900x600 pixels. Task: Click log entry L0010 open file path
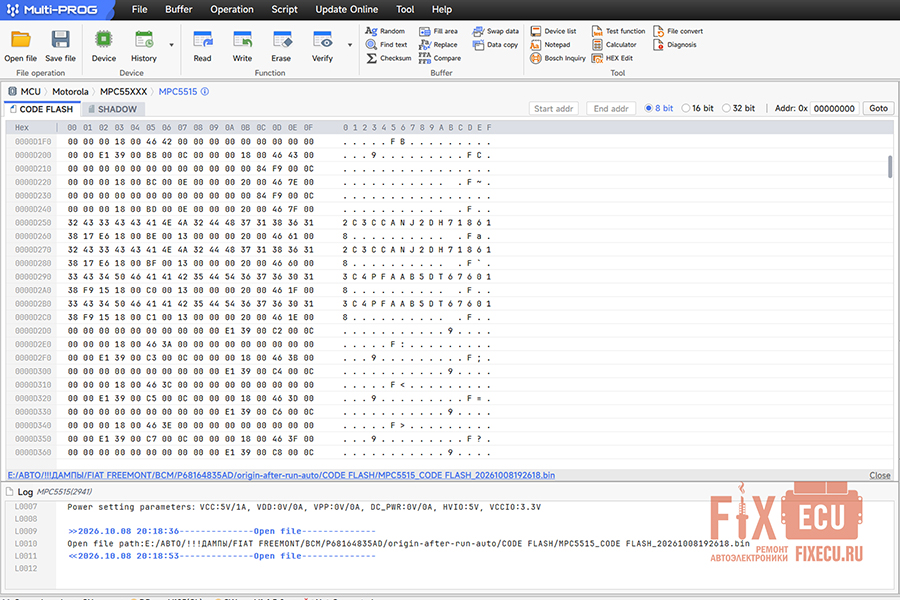[408, 543]
